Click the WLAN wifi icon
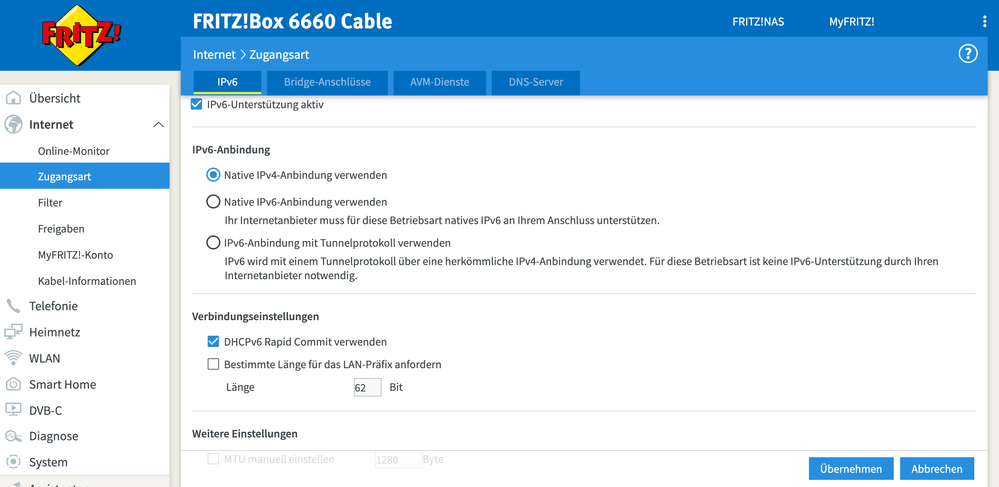 pos(13,358)
